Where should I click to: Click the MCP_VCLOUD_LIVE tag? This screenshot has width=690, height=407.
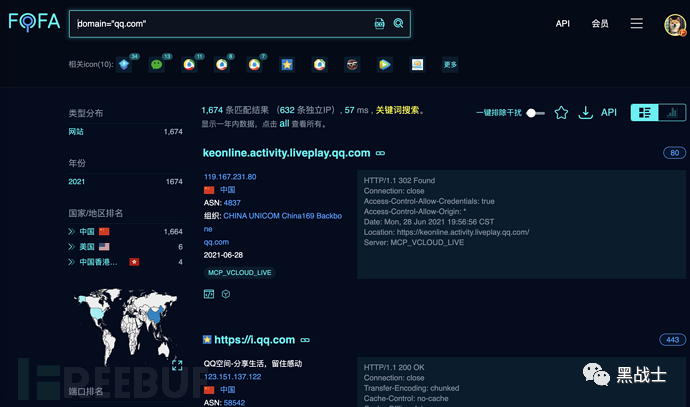239,273
